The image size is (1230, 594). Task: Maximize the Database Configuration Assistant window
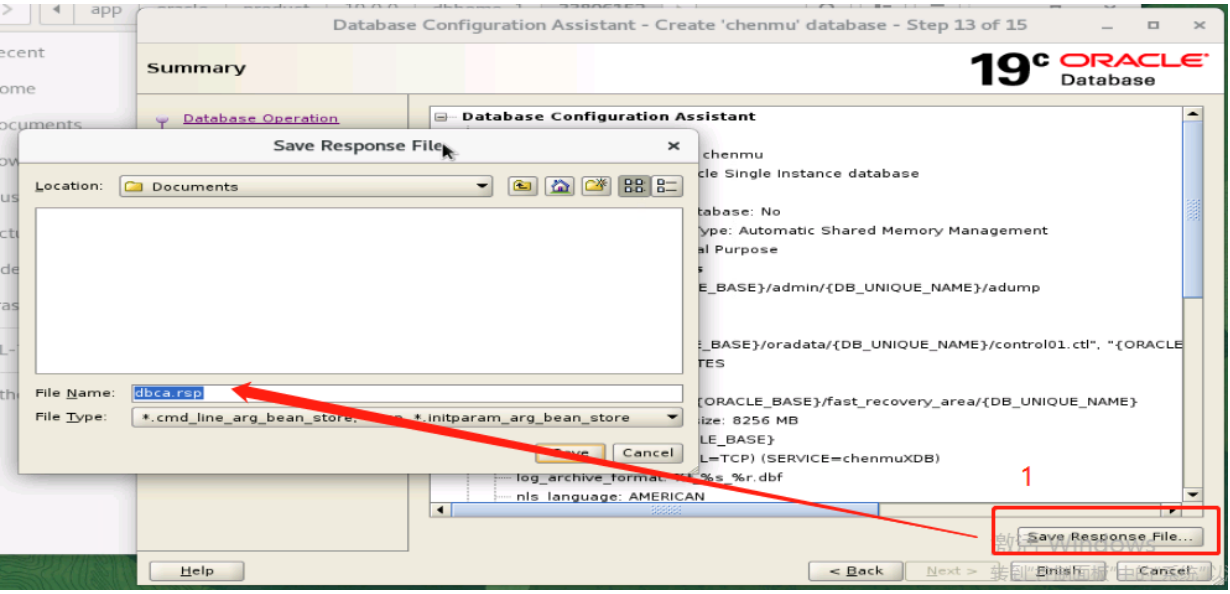click(1153, 24)
